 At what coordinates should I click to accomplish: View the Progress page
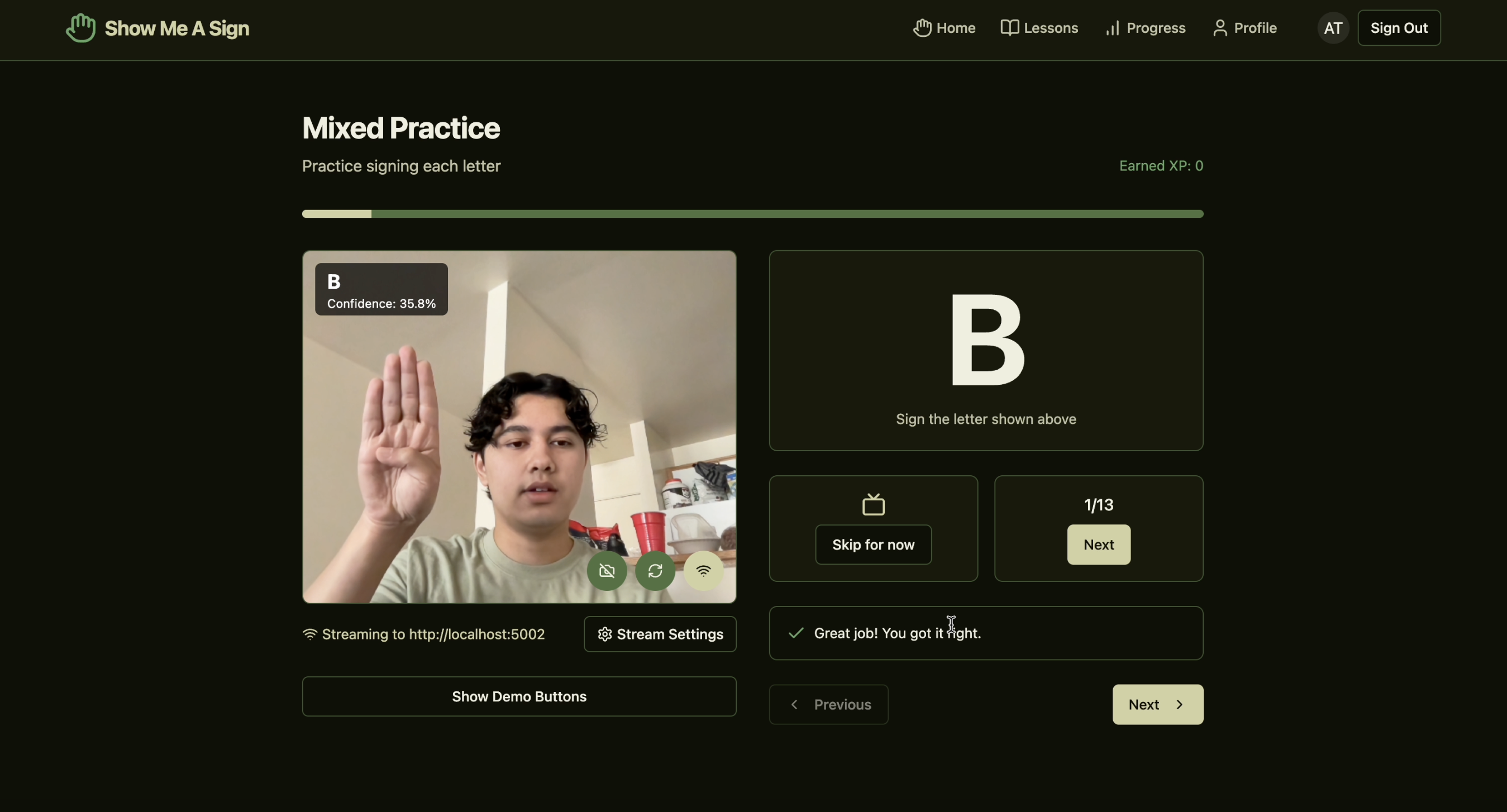(x=1145, y=28)
